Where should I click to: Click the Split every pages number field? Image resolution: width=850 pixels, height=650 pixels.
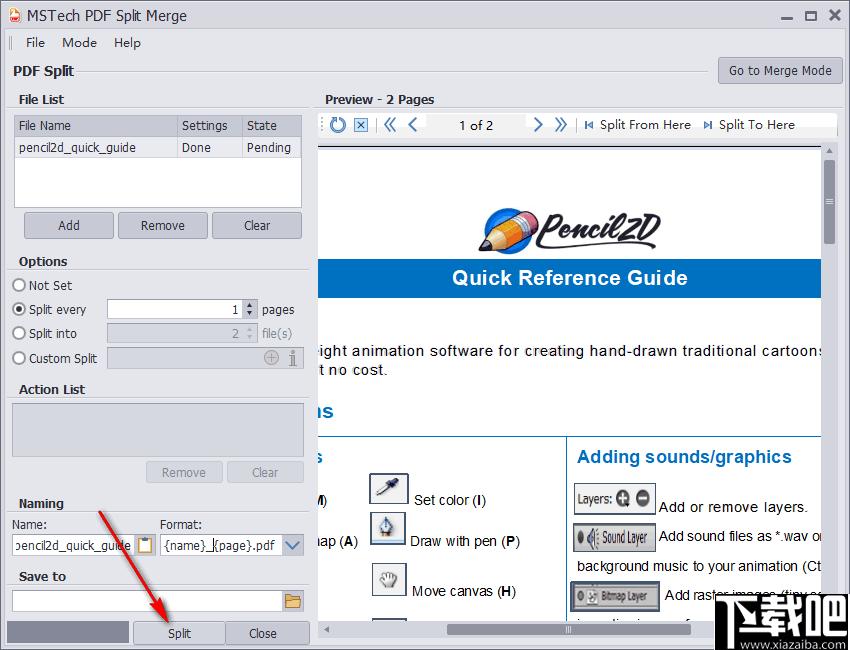coord(175,310)
